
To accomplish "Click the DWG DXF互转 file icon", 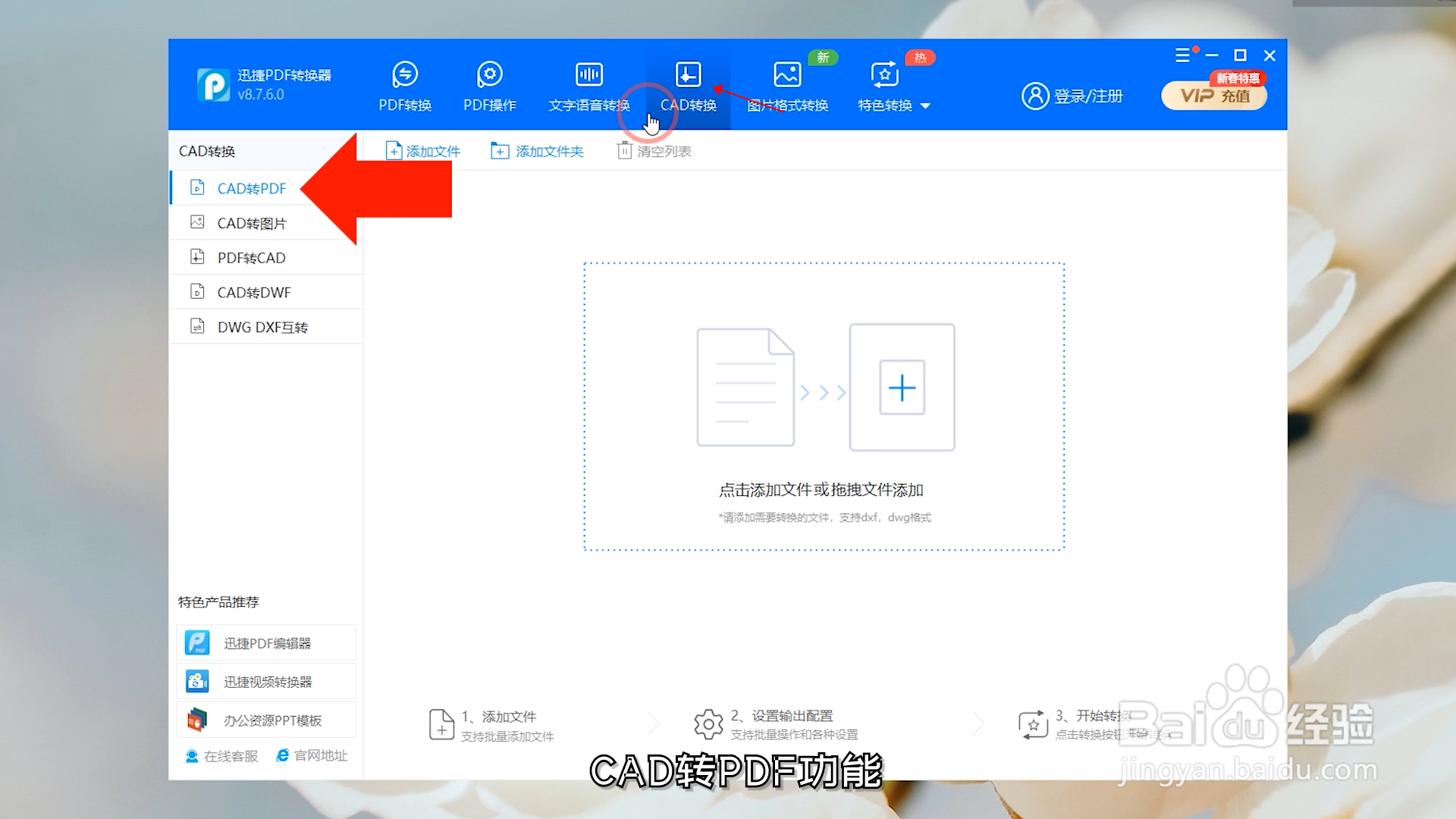I will pos(197,326).
